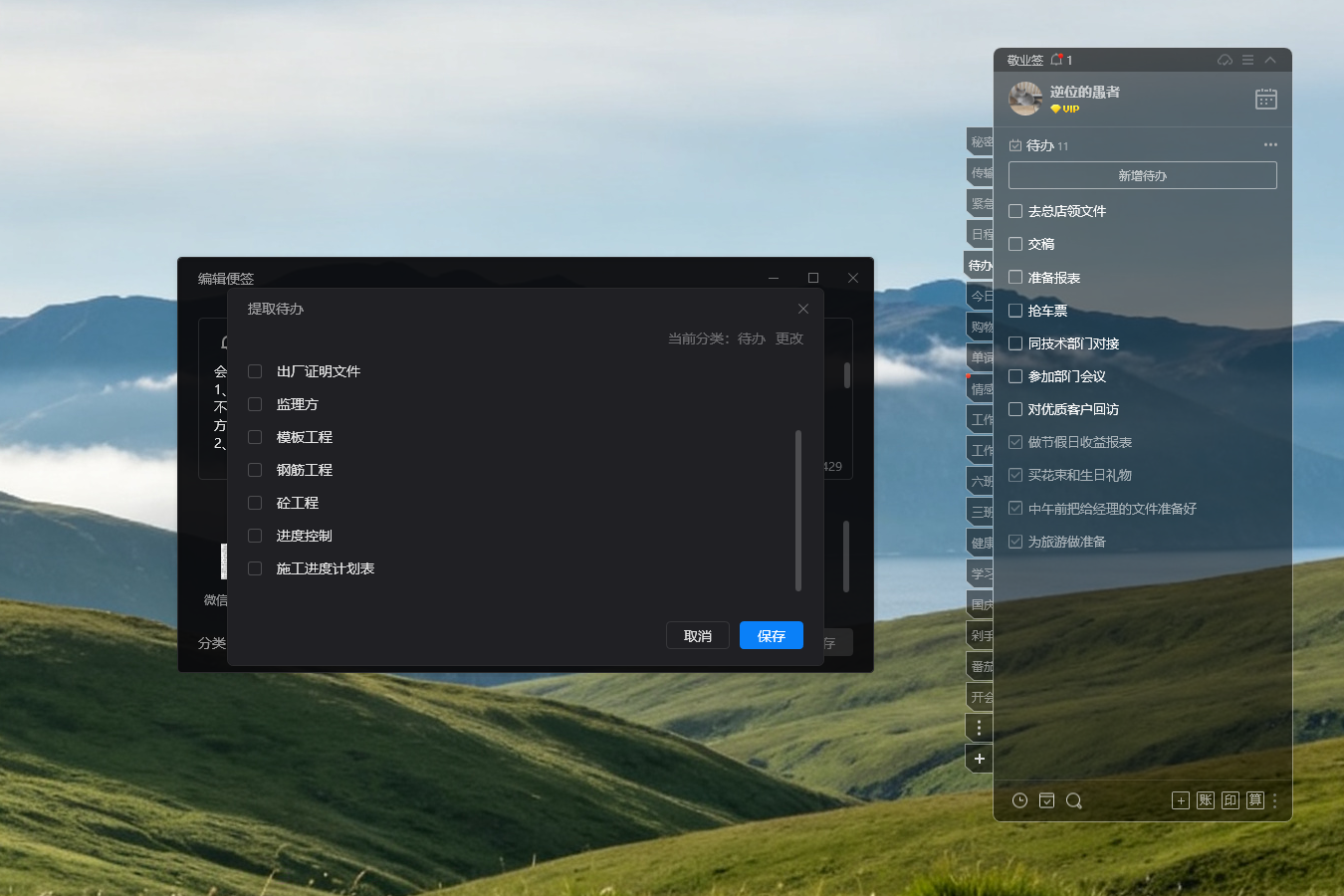
Task: Open the calendar icon beside the username
Action: click(1265, 99)
